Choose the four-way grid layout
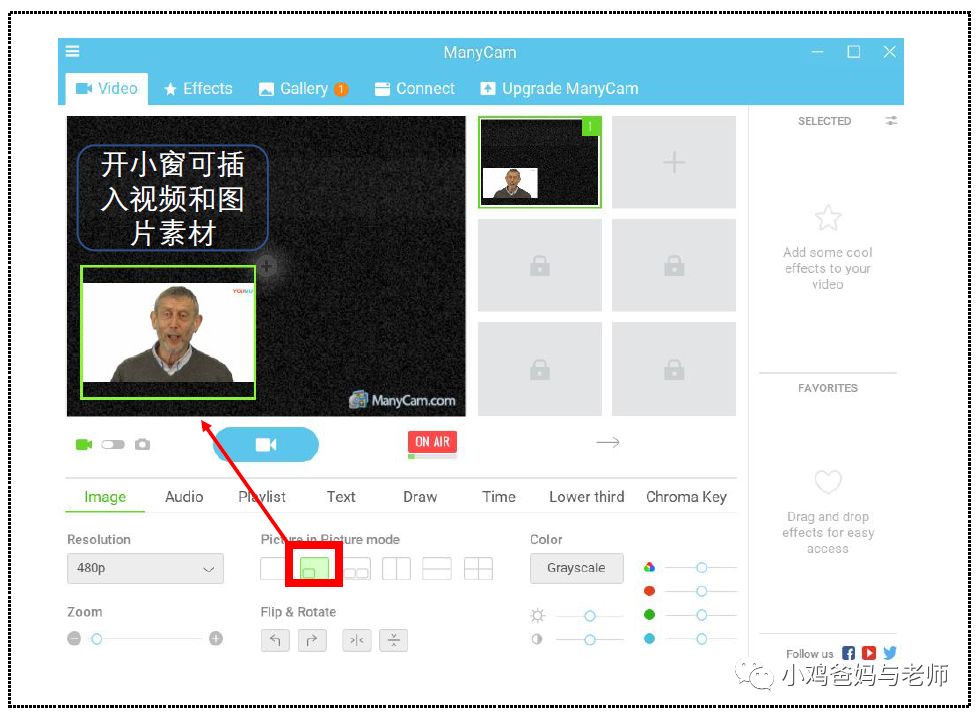 478,569
